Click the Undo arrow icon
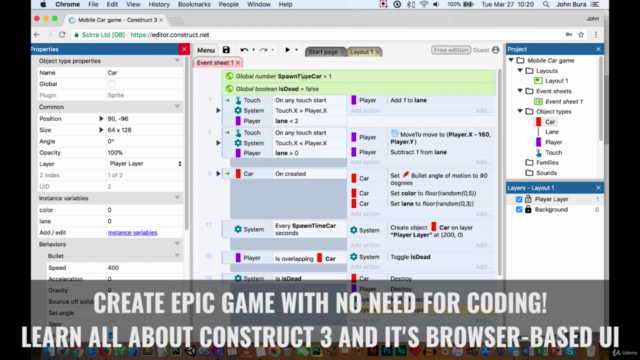This screenshot has height=360, width=640. (x=244, y=50)
